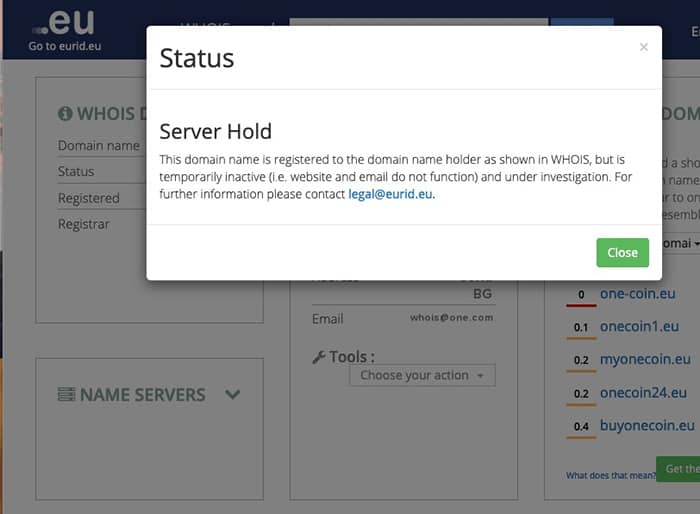Click the 0.4 score beside buyonecoin.eu
Screen dimensions: 700x514
(581, 427)
